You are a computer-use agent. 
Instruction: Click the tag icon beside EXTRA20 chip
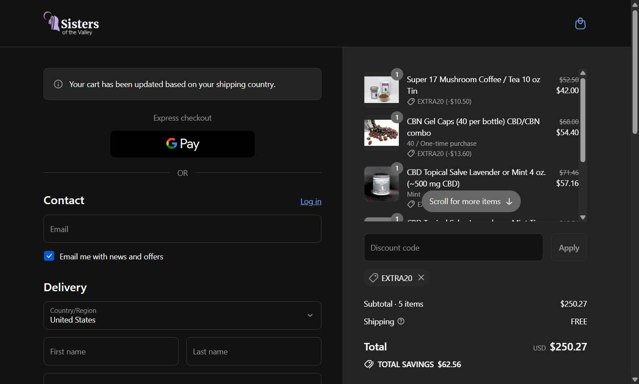click(373, 278)
